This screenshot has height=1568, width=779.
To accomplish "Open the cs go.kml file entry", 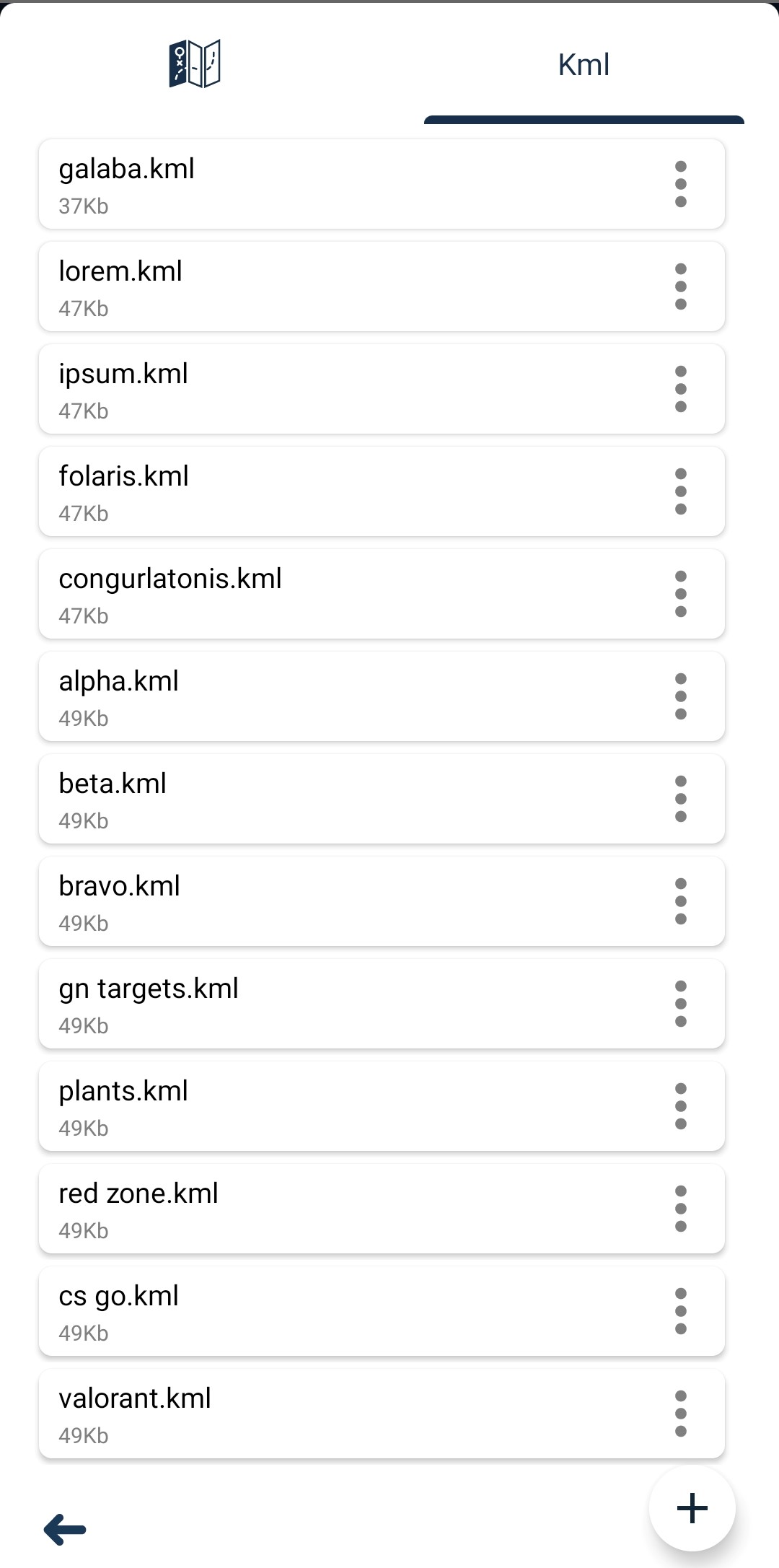I will pyautogui.click(x=325, y=1311).
